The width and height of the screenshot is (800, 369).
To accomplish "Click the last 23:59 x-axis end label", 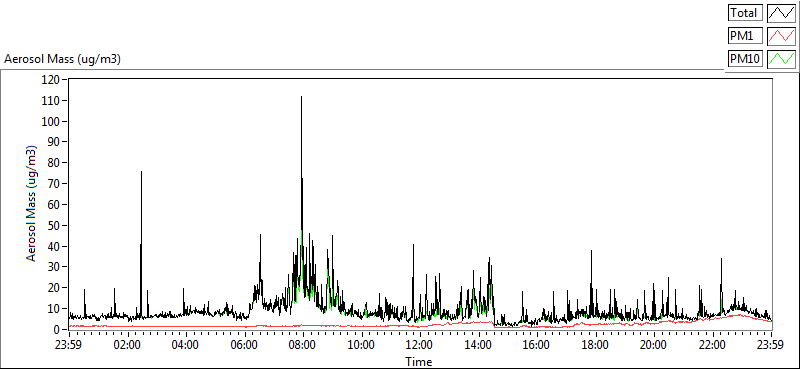I will point(771,344).
